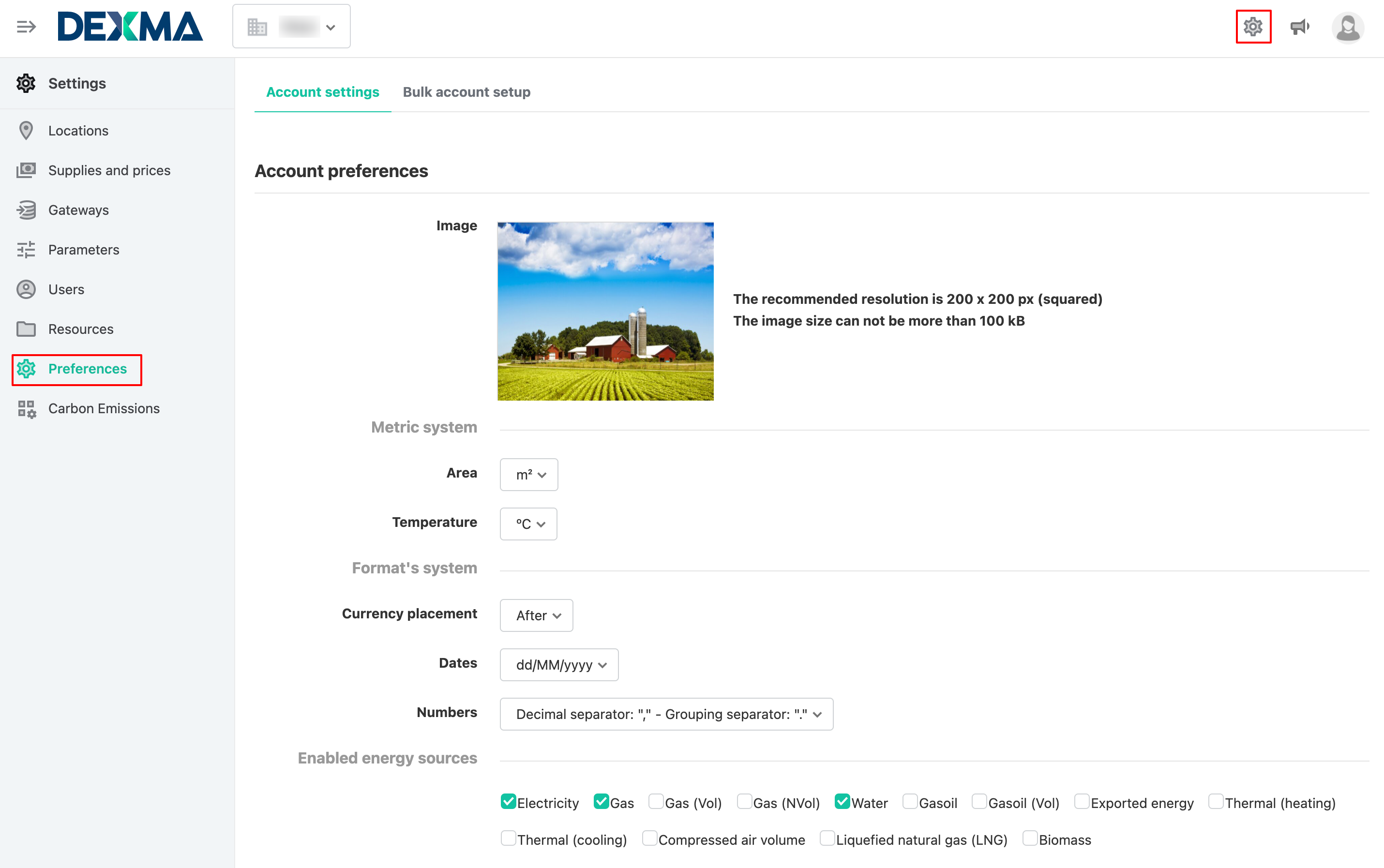Enable Gas (Vol) energy source
The height and width of the screenshot is (868, 1384).
click(x=656, y=801)
